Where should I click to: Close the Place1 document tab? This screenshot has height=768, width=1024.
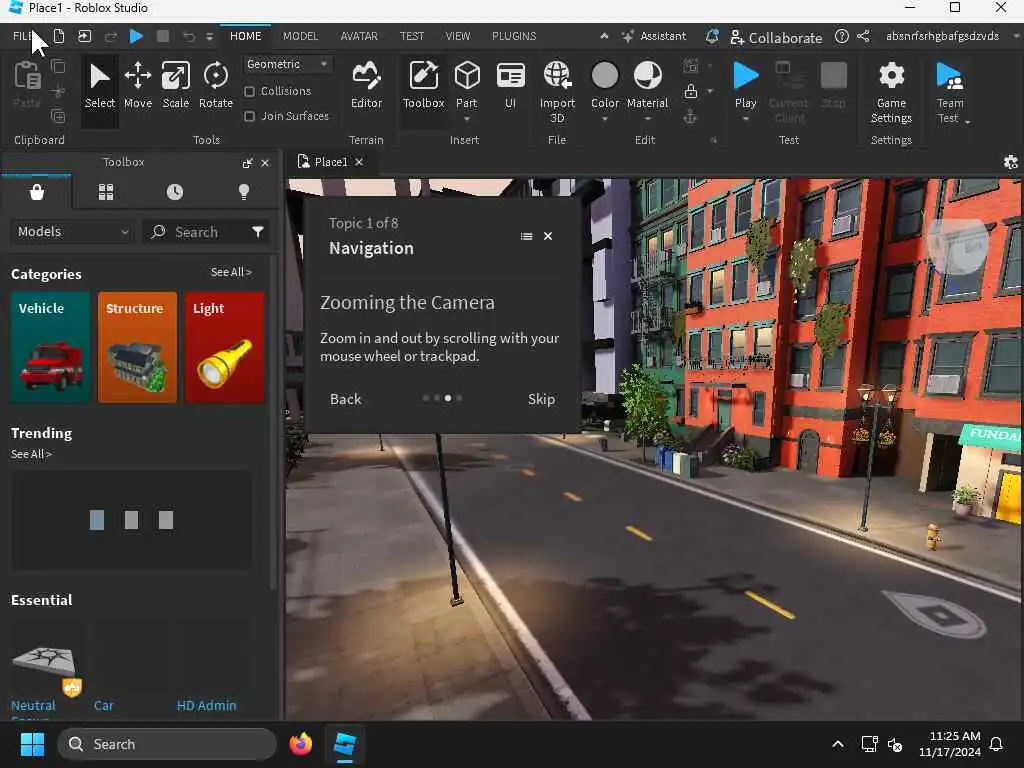click(x=359, y=162)
